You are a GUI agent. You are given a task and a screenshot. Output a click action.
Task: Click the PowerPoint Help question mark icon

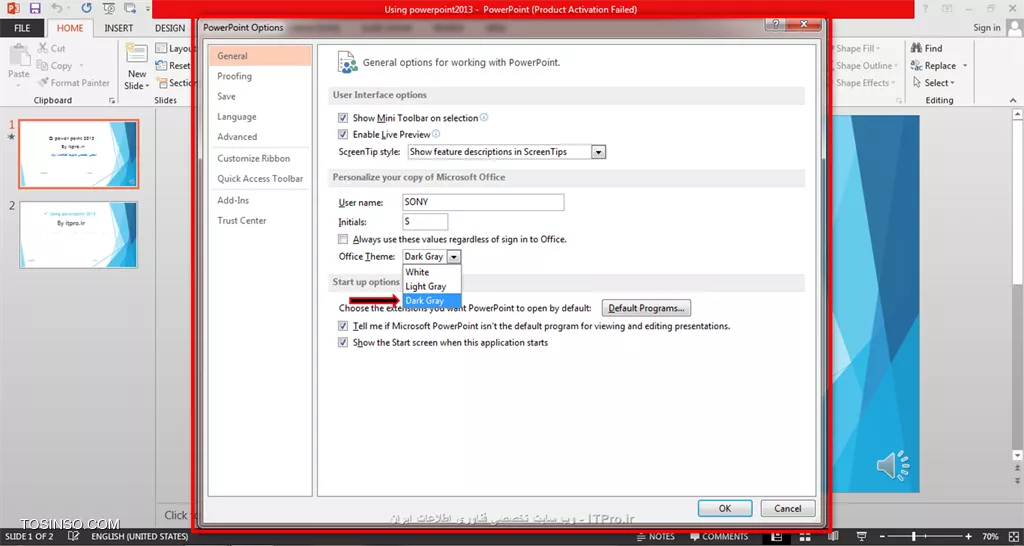(925, 8)
